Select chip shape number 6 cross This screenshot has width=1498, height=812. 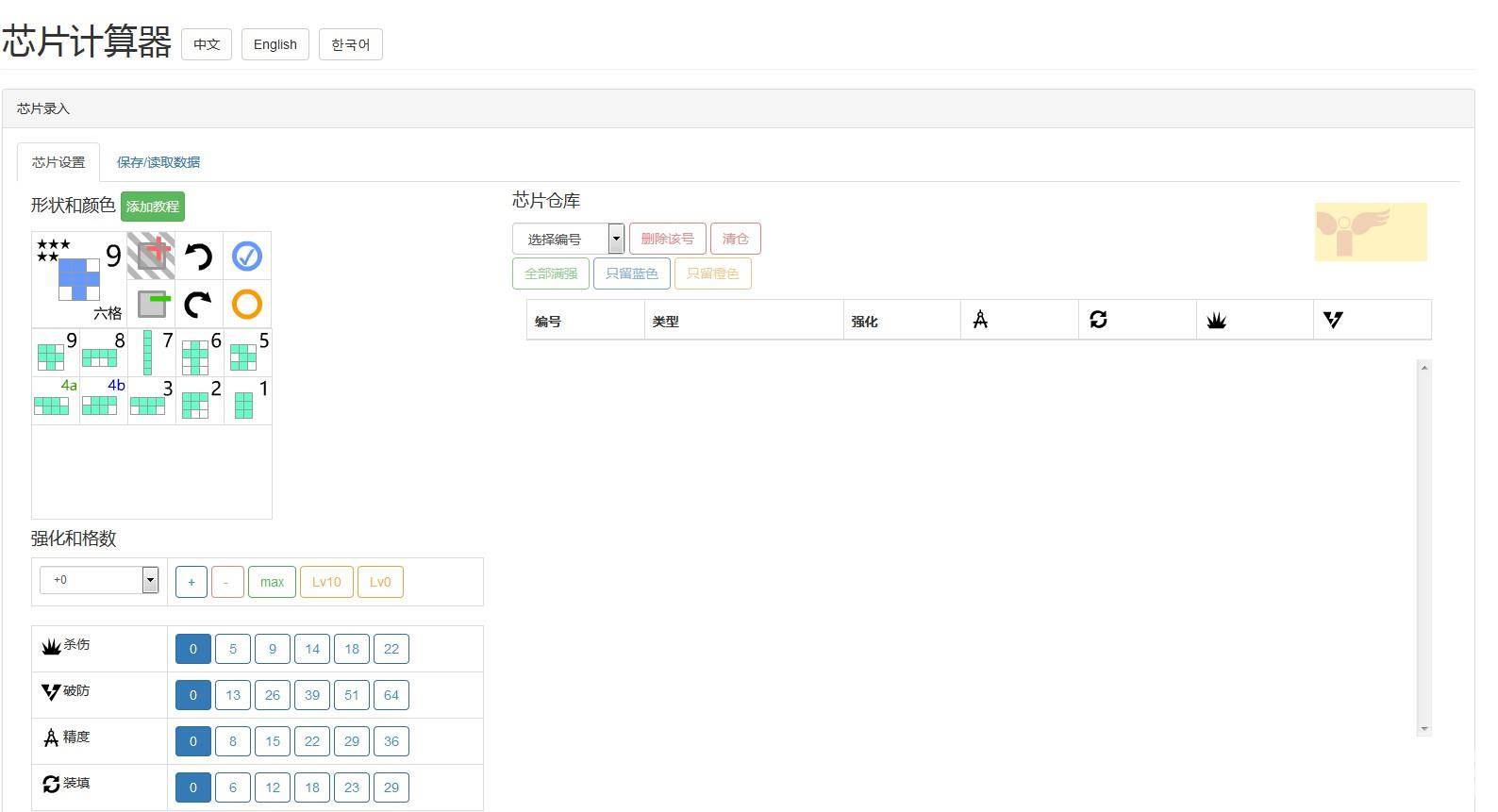point(199,352)
